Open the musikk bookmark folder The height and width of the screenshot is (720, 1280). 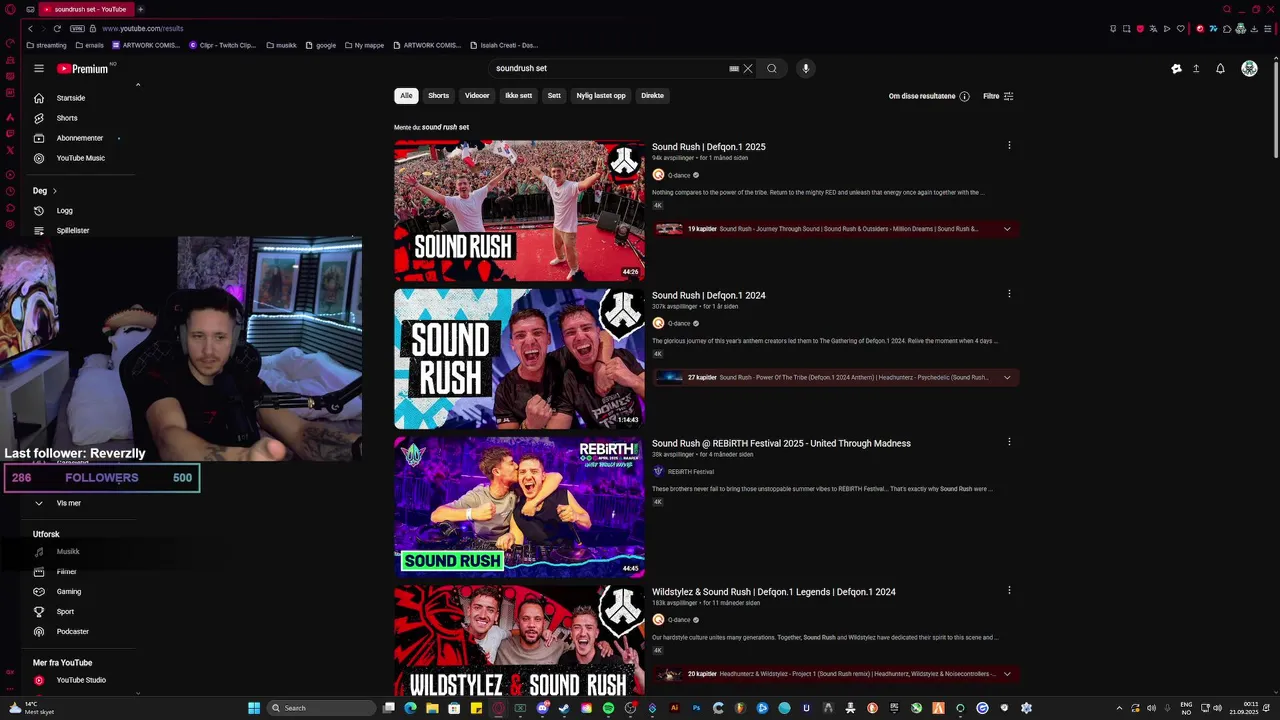click(x=281, y=45)
